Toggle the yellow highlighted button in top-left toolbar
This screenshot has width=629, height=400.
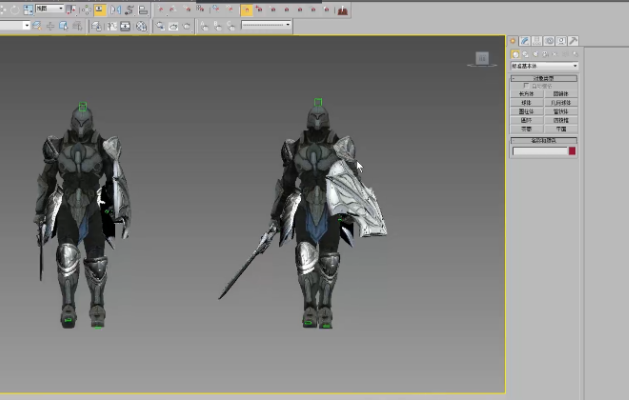(x=100, y=10)
